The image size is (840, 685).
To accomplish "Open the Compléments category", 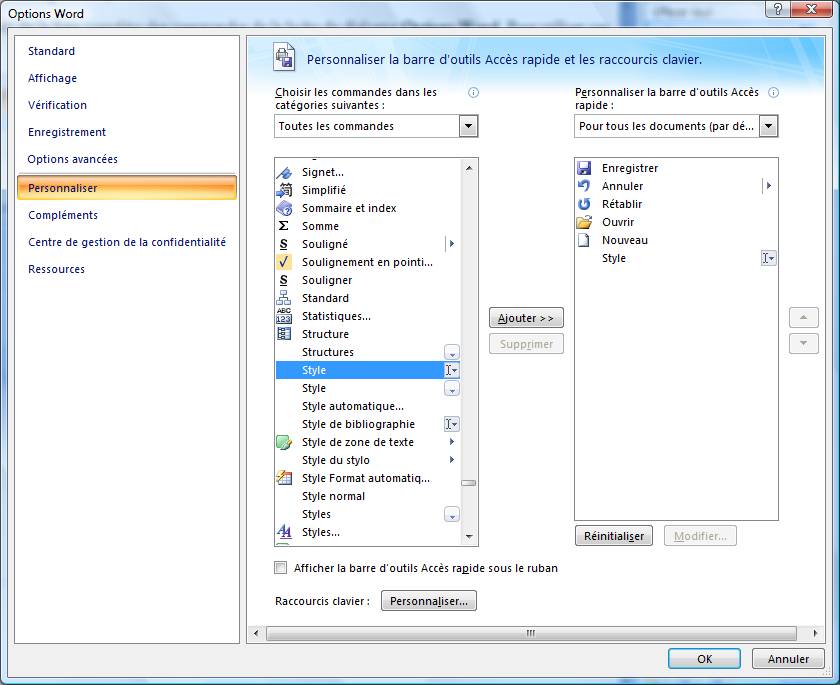I will 63,215.
